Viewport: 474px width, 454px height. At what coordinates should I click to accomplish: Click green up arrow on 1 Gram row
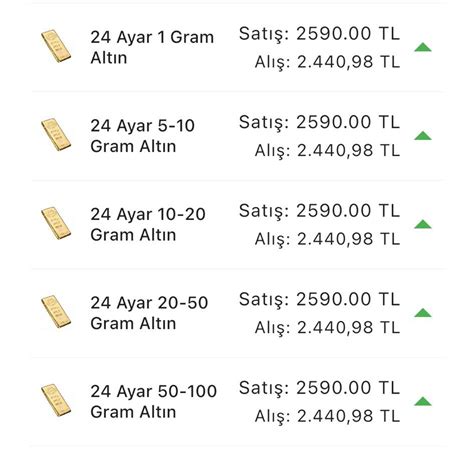click(x=423, y=47)
